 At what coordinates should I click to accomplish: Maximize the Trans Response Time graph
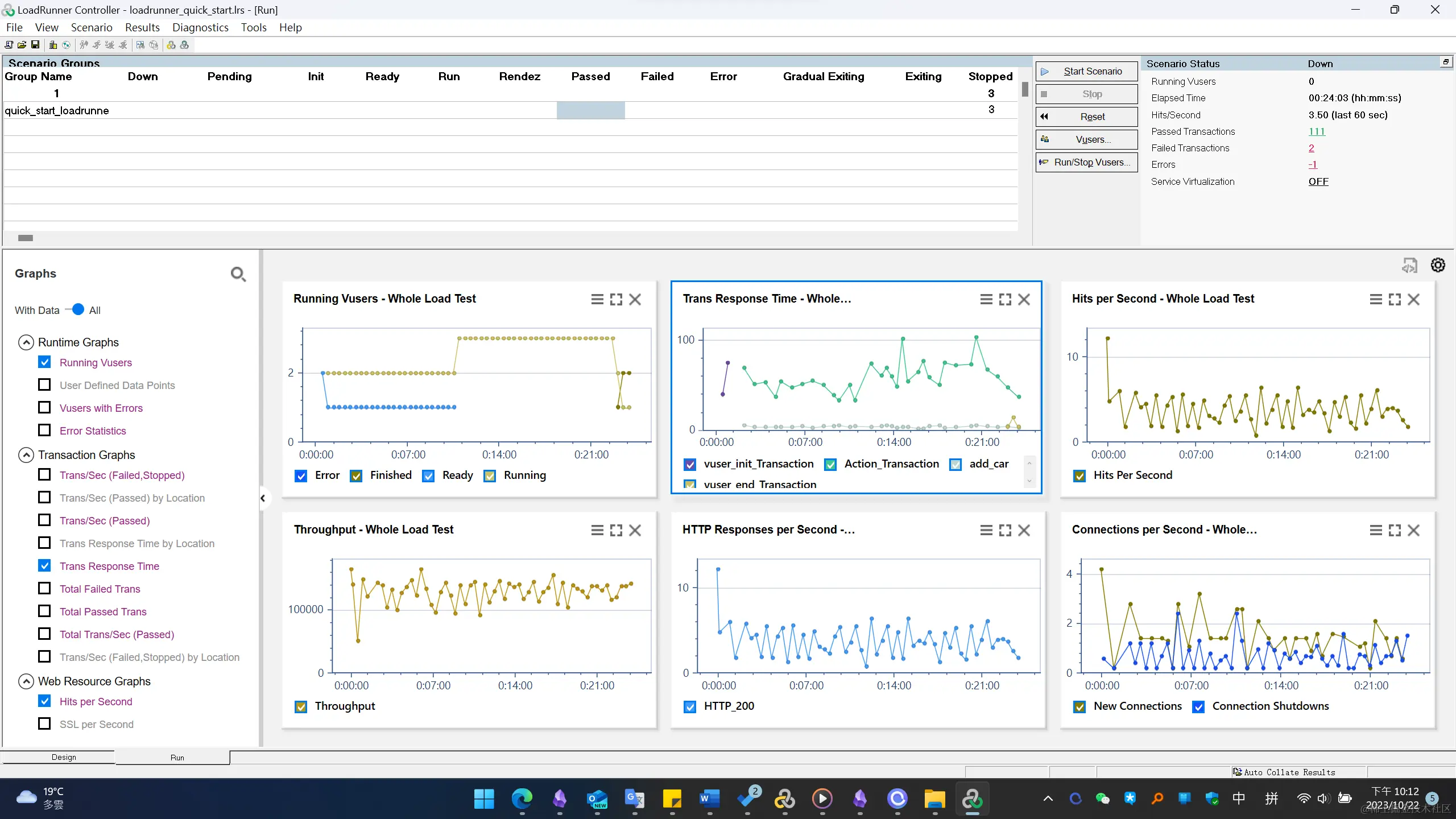1006,299
